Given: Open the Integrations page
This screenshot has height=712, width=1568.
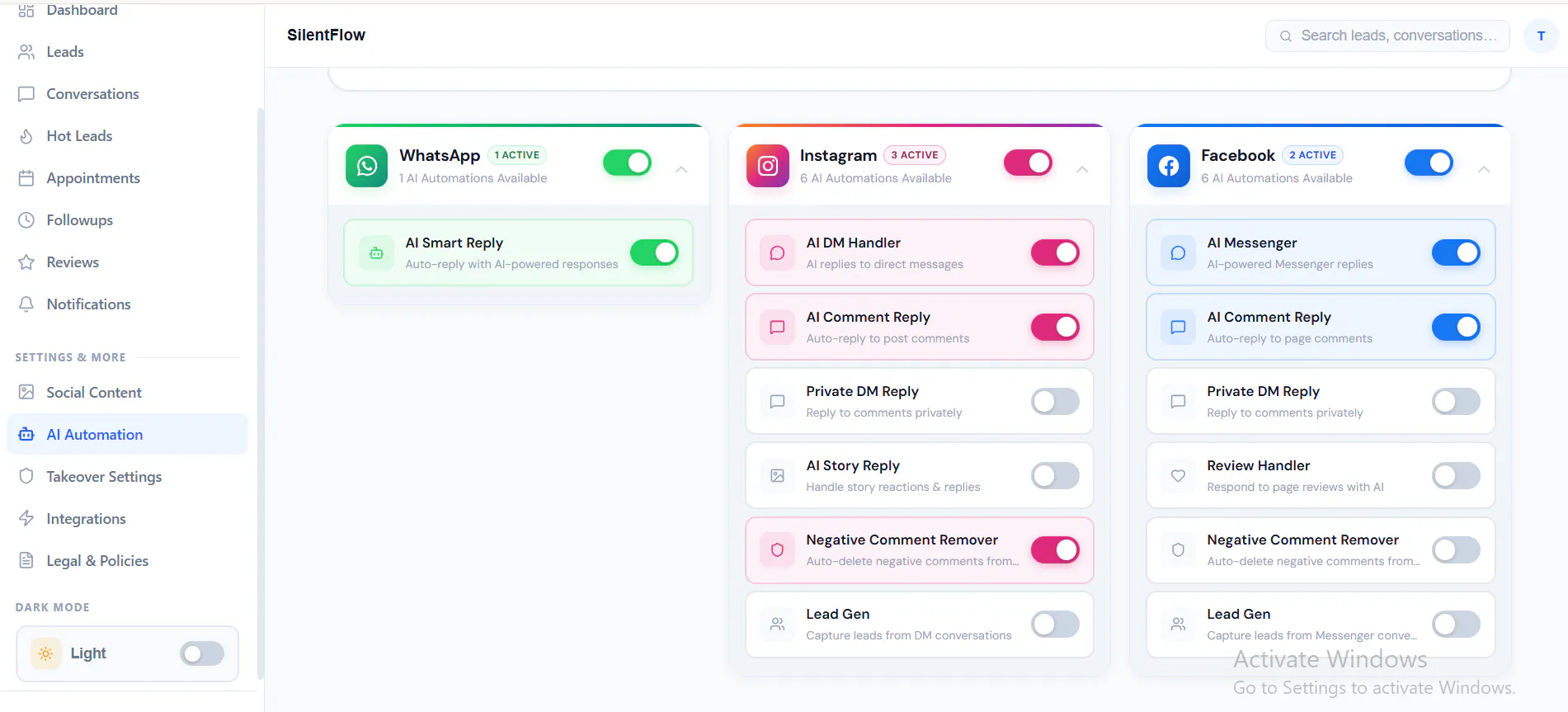Looking at the screenshot, I should point(127,519).
